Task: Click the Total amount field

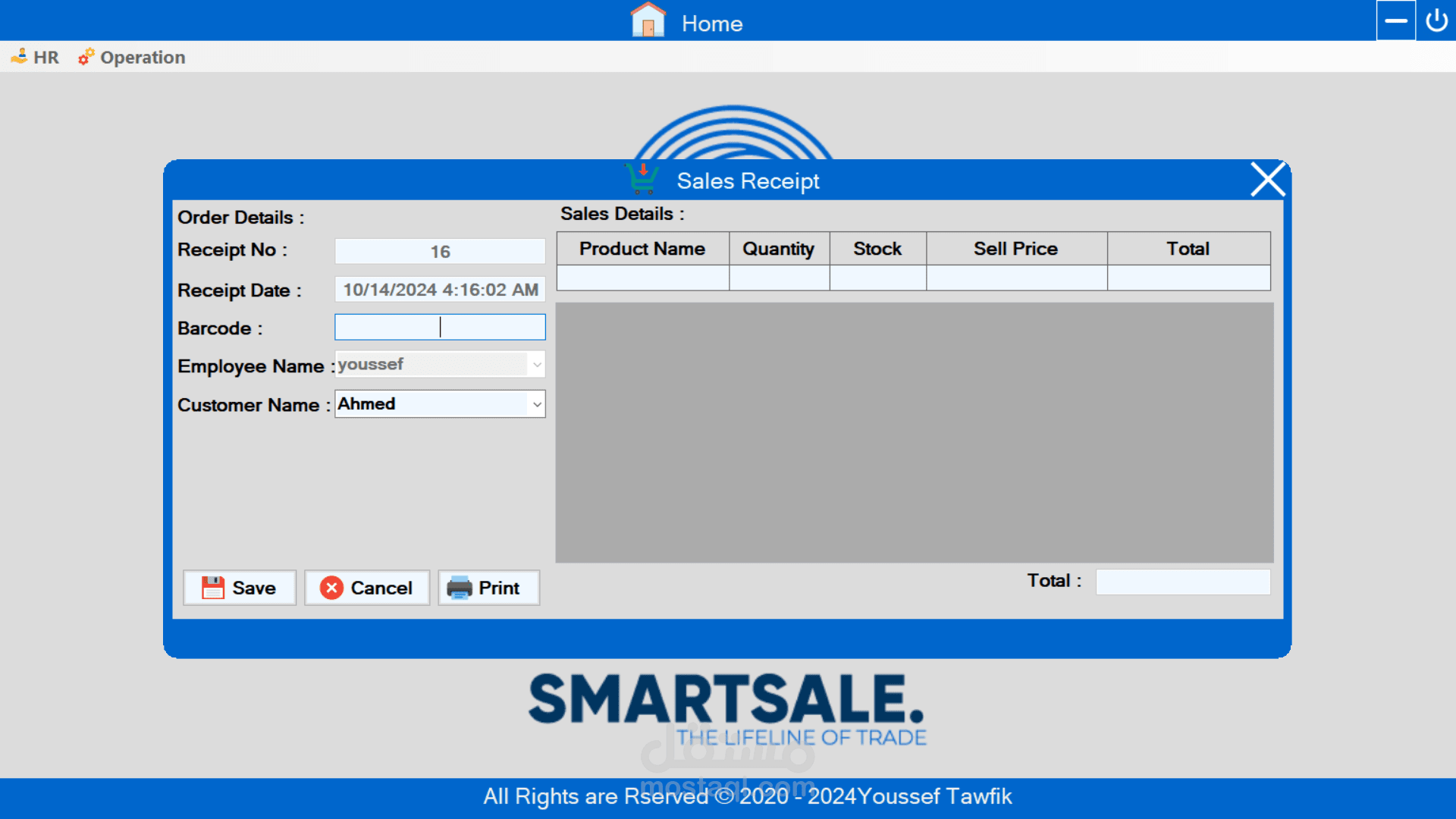Action: pyautogui.click(x=1182, y=582)
